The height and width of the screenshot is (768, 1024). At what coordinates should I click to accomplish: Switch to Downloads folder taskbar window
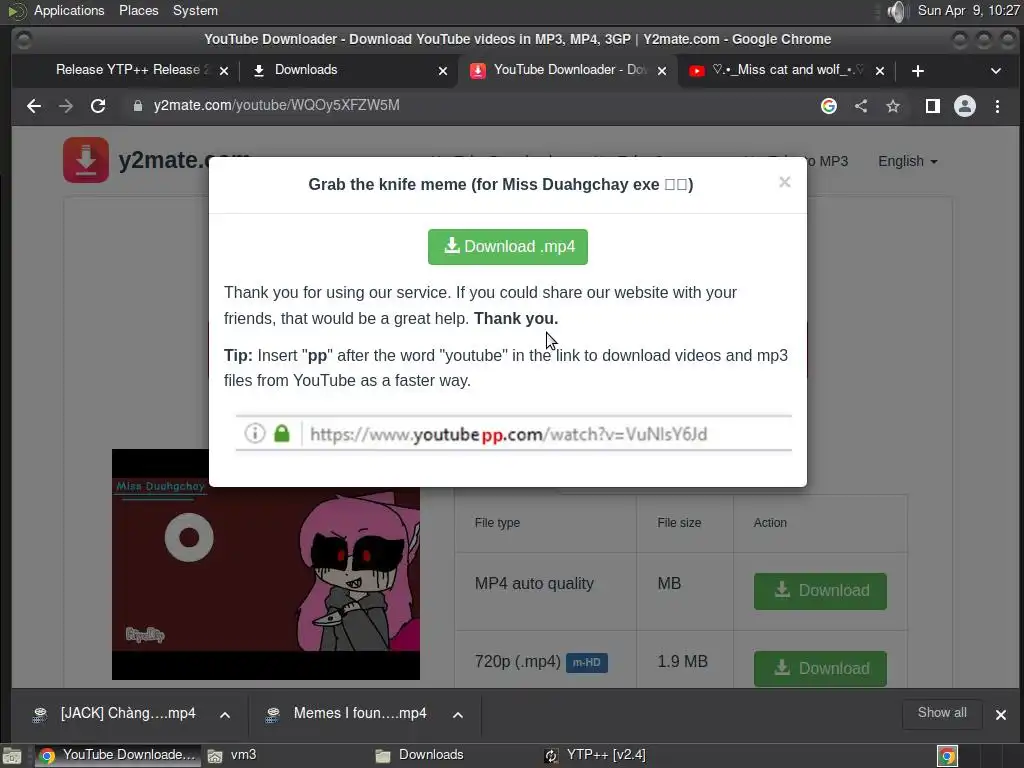454,755
